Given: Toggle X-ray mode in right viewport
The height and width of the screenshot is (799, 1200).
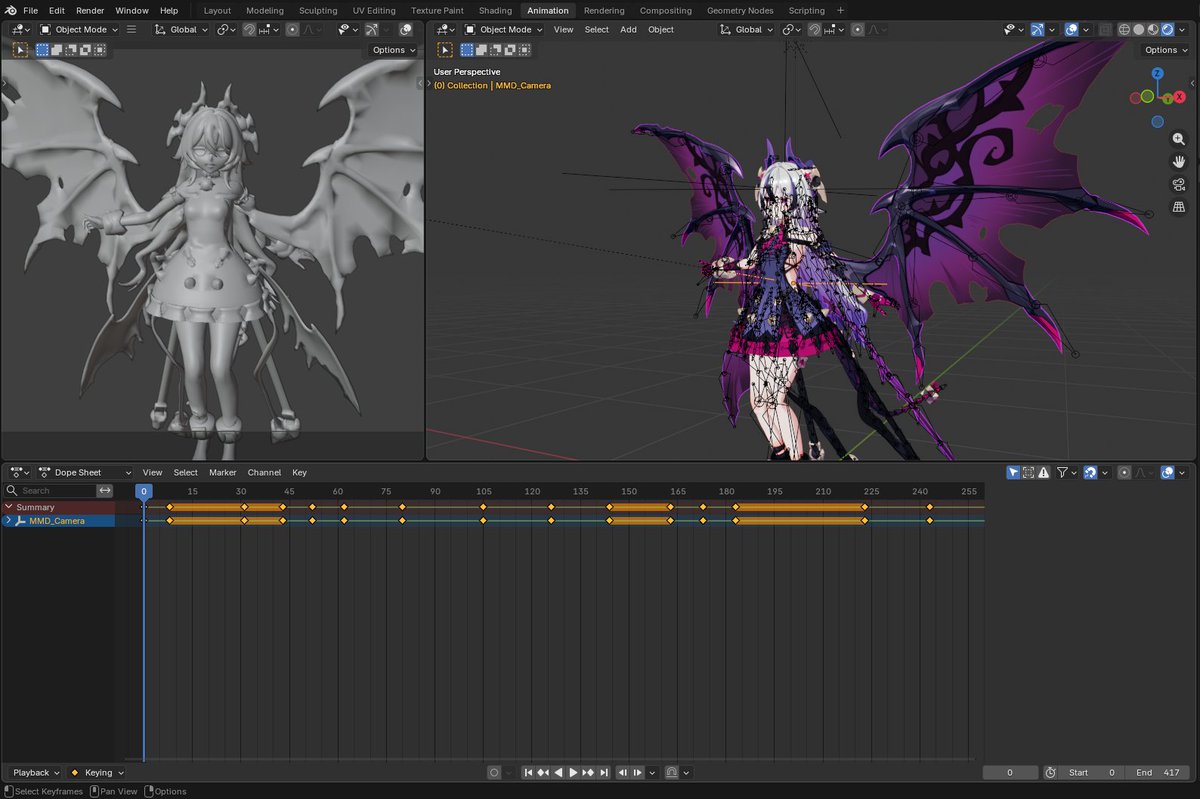Looking at the screenshot, I should (x=1105, y=29).
